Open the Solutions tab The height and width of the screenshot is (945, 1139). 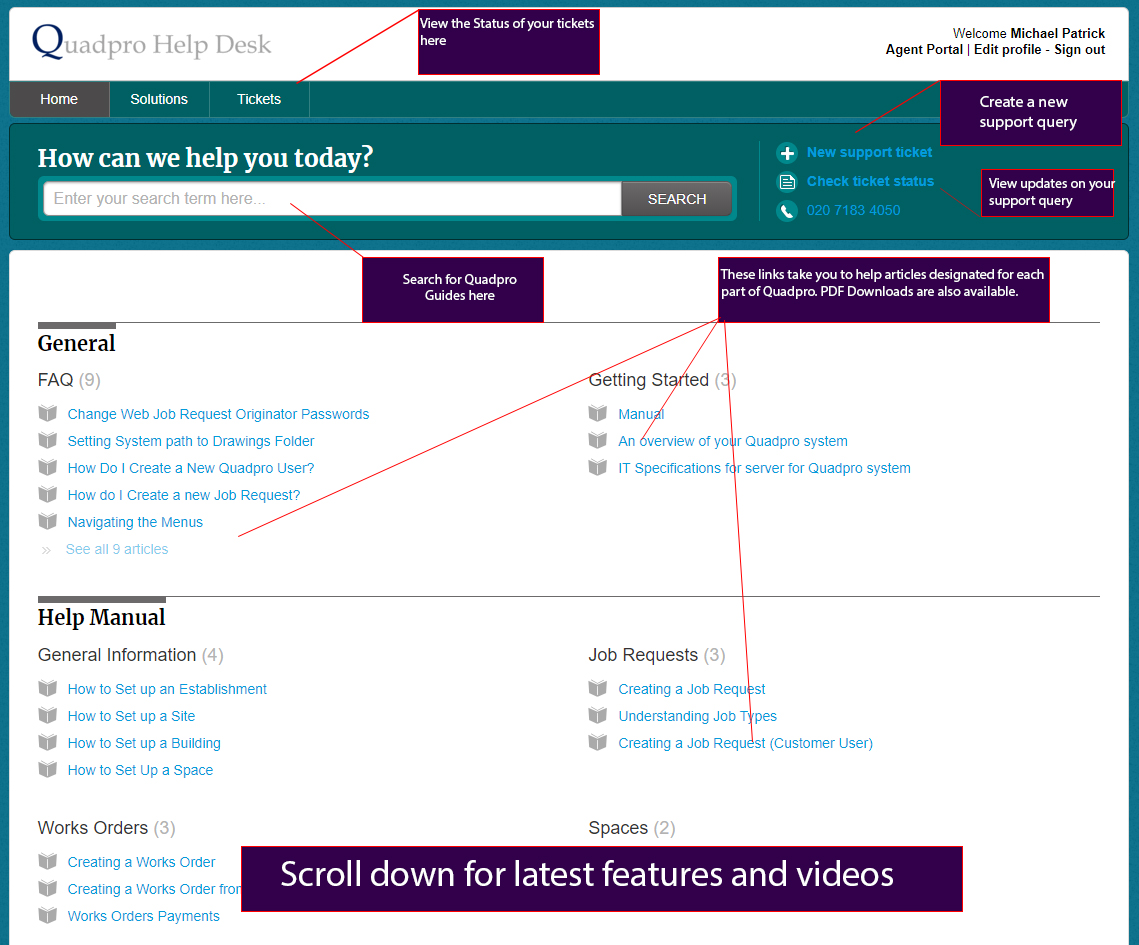[159, 100]
